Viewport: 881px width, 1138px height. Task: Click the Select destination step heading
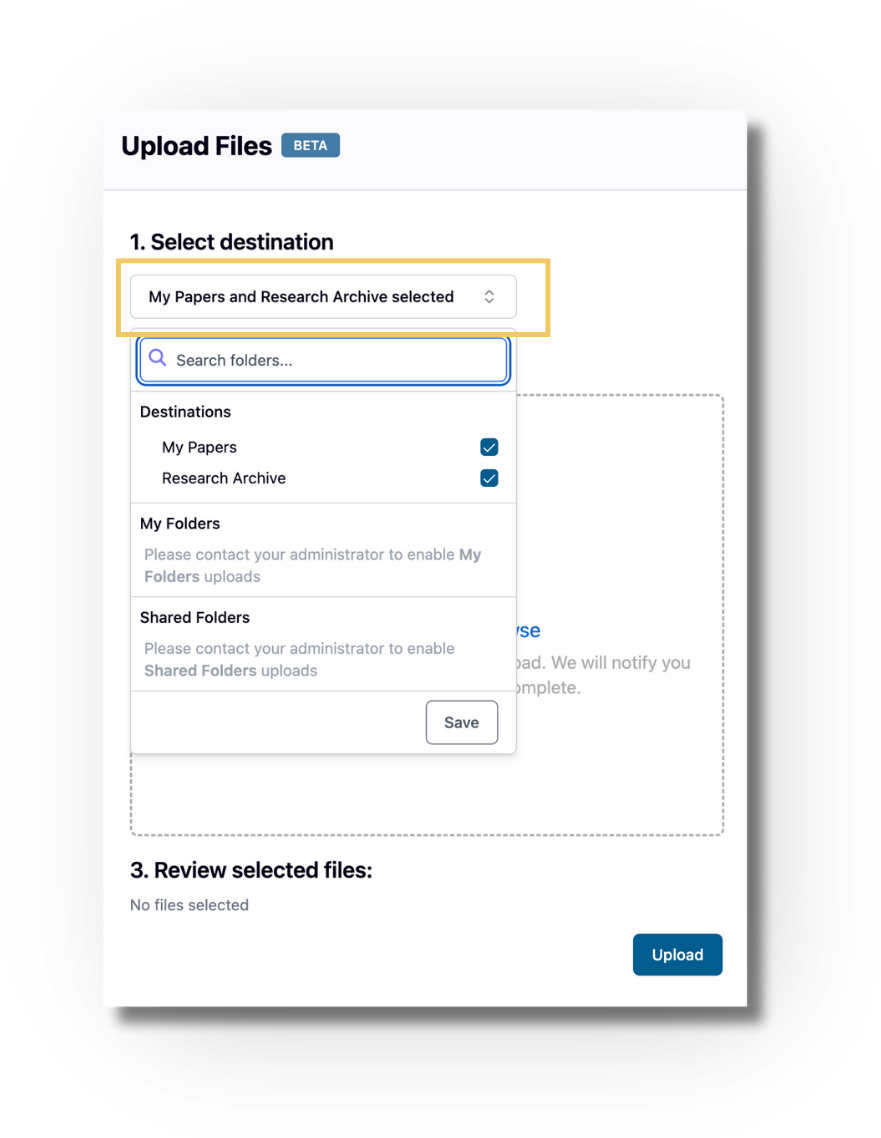coord(231,242)
